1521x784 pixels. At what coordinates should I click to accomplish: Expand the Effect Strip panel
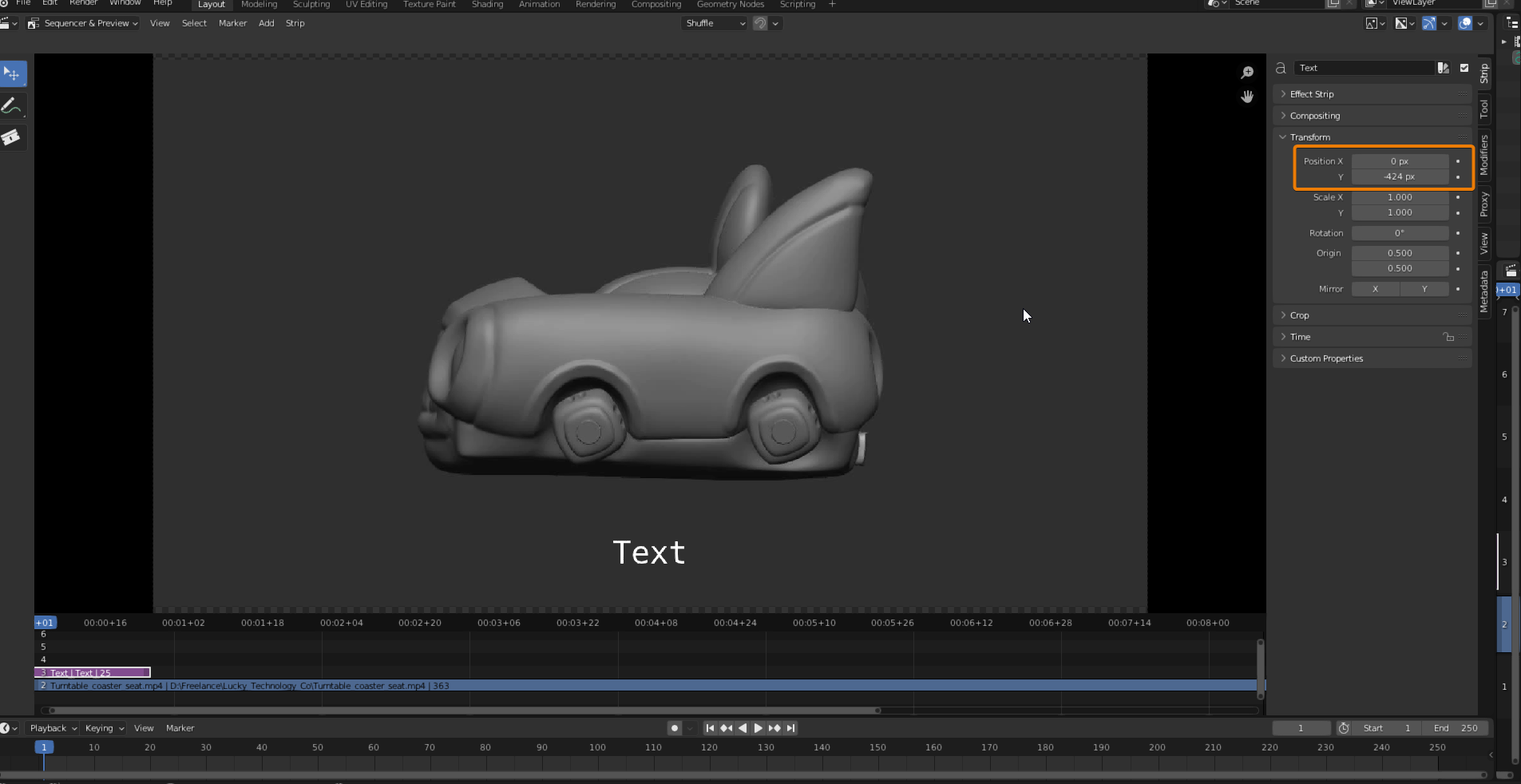point(1311,94)
